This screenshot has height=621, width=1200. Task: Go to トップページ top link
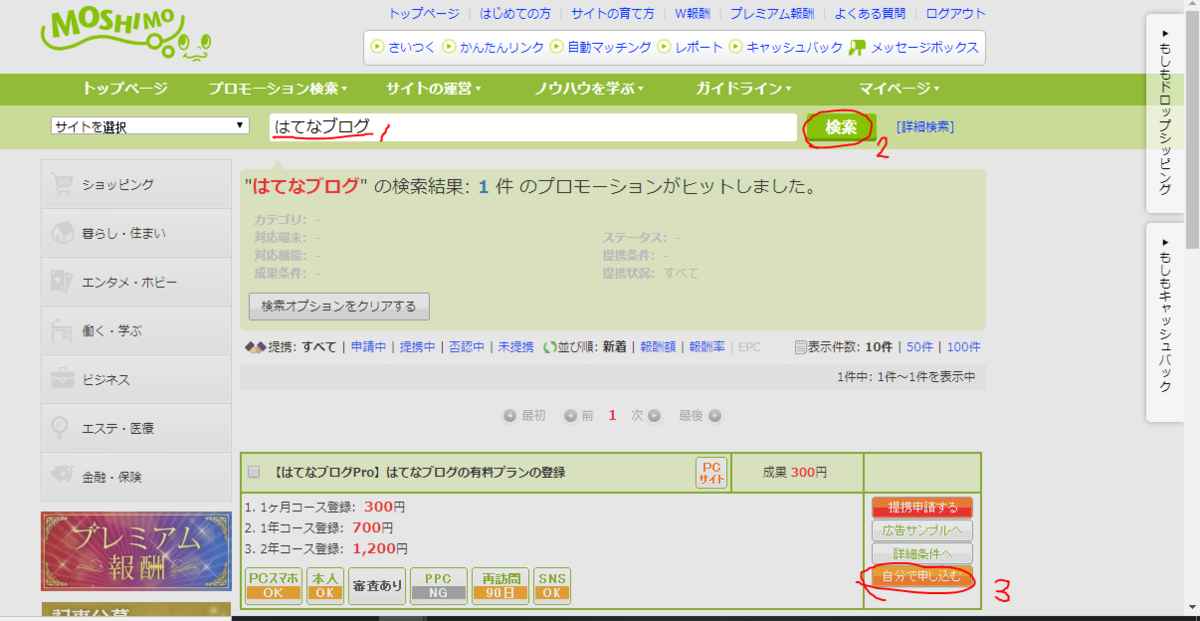[x=424, y=14]
